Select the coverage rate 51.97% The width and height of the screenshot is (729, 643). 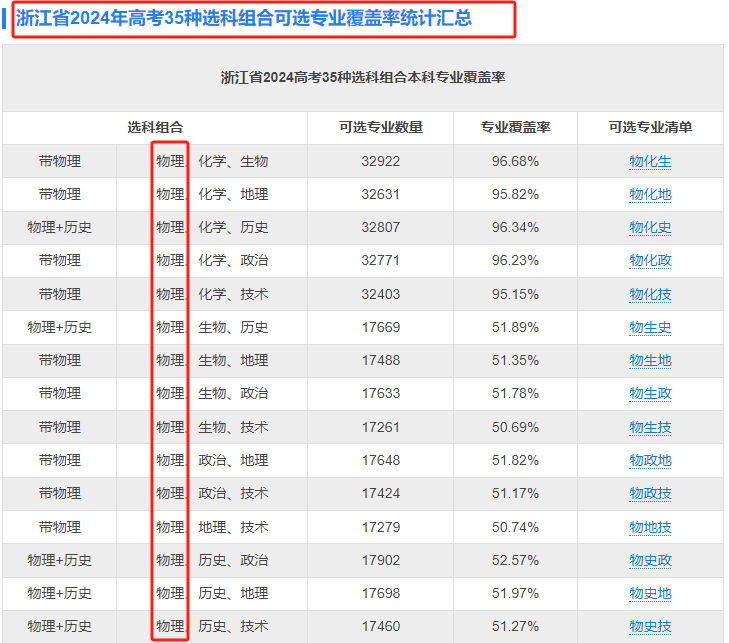pos(515,593)
